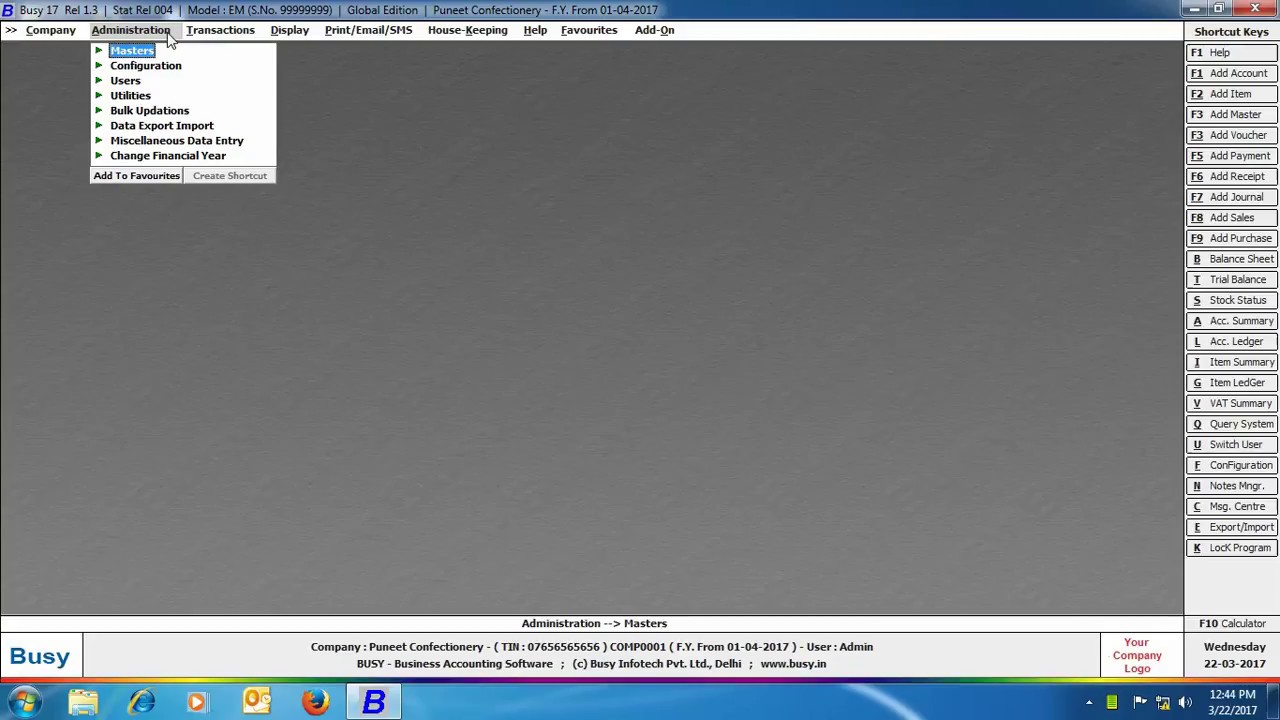The image size is (1280, 720).
Task: Open F10 Calculator
Action: (1232, 624)
